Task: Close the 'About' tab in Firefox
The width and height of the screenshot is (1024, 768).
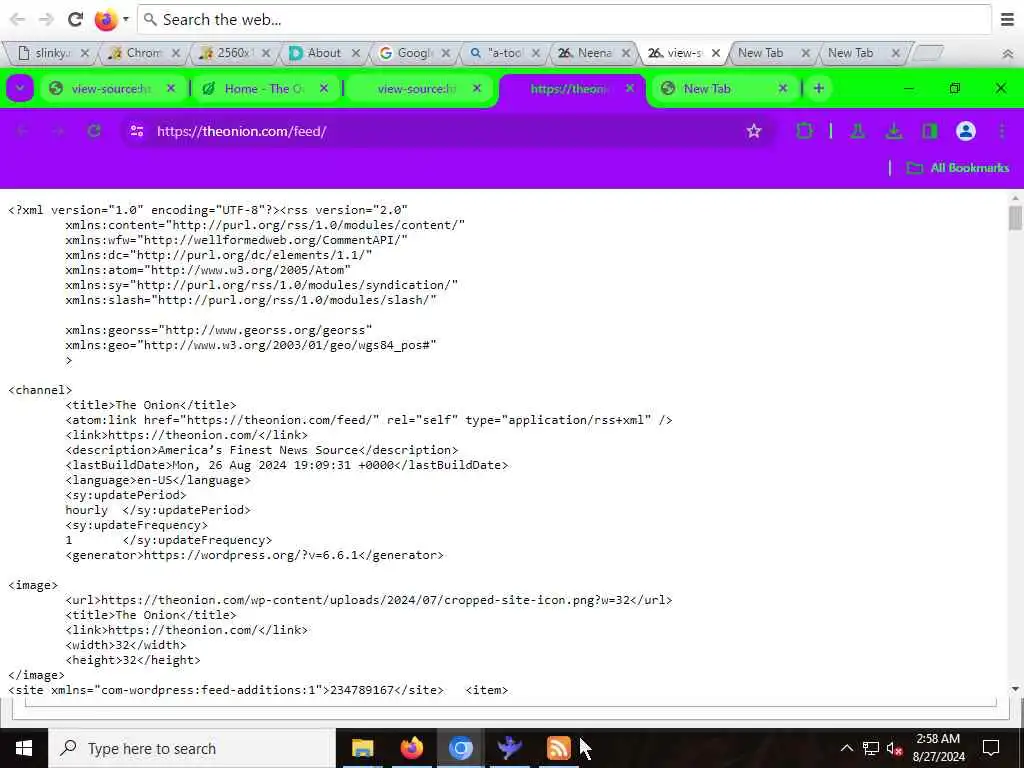Action: (x=356, y=53)
